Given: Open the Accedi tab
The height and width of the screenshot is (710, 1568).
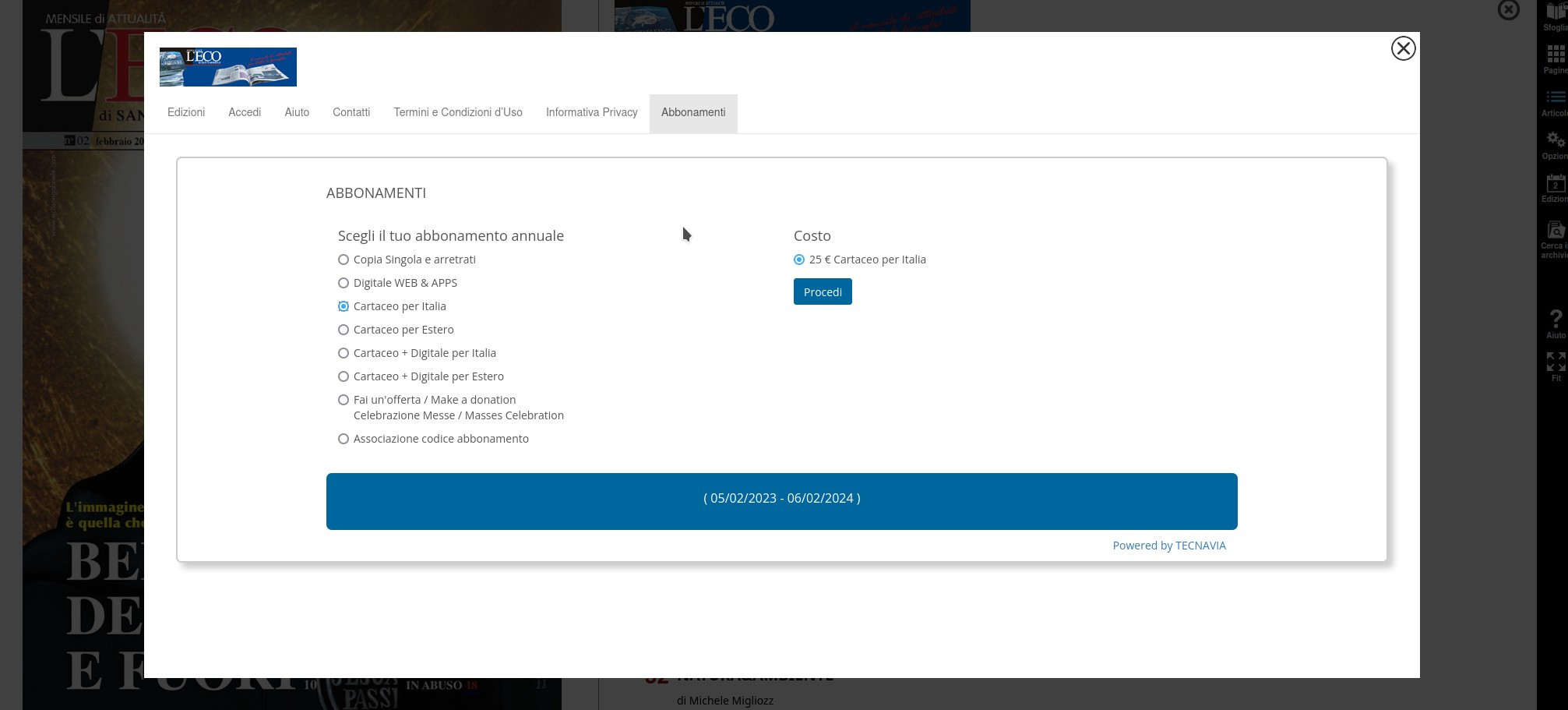Looking at the screenshot, I should tap(245, 112).
